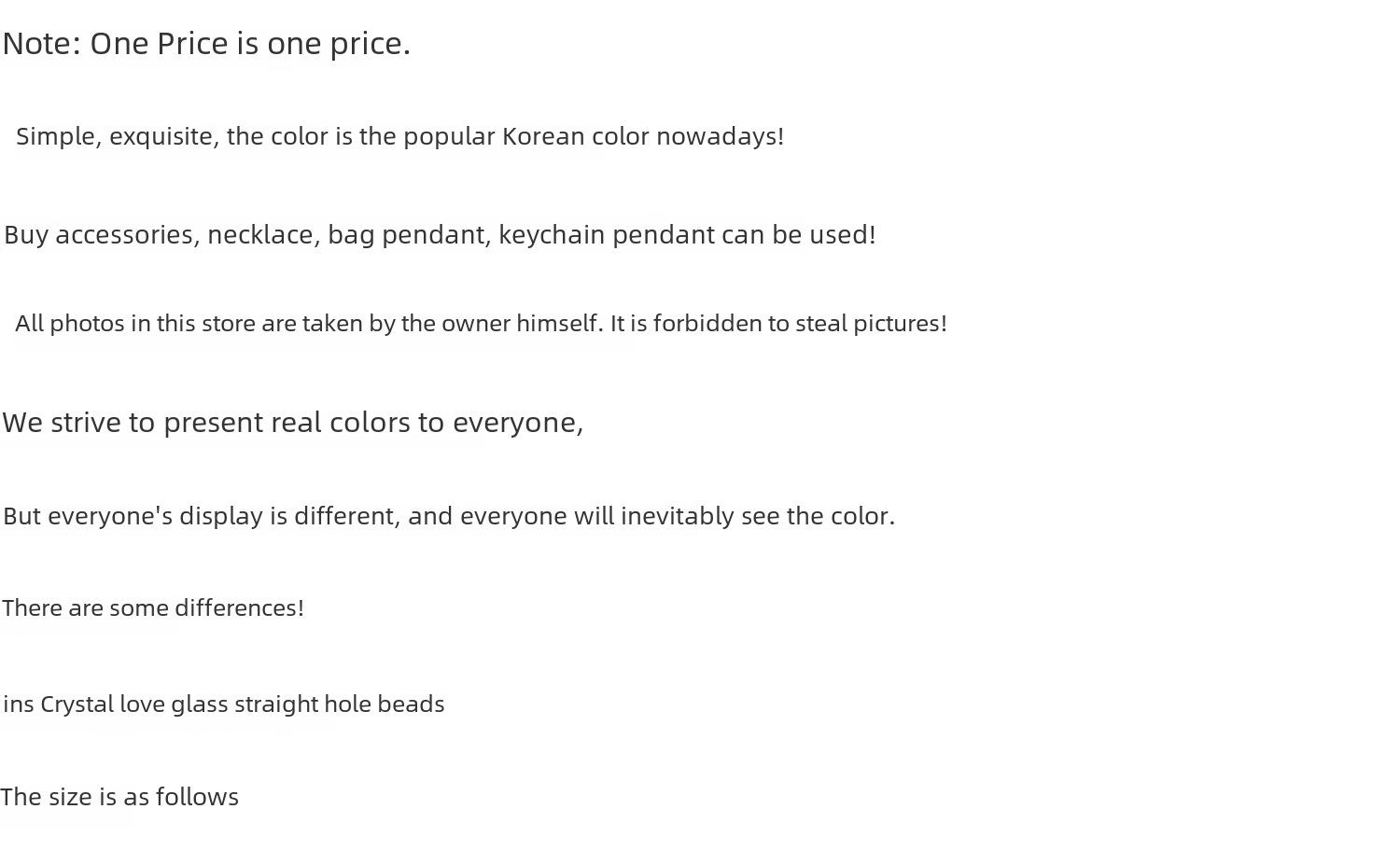This screenshot has height=851, width=1400.
Task: Click the 'There are some differences!' text
Action: click(x=153, y=608)
